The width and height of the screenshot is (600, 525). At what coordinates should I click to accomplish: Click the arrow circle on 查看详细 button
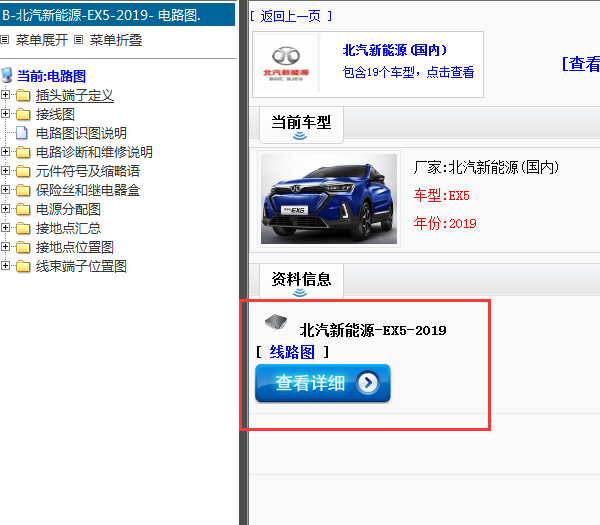coord(368,382)
